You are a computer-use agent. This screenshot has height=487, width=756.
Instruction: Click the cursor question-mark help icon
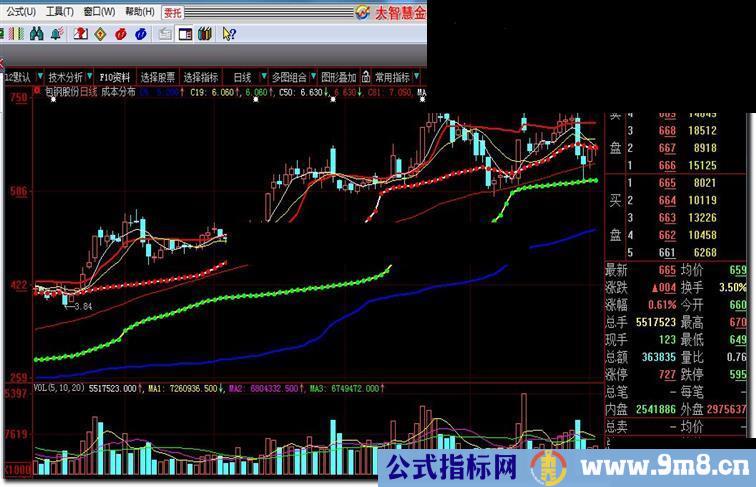point(229,34)
